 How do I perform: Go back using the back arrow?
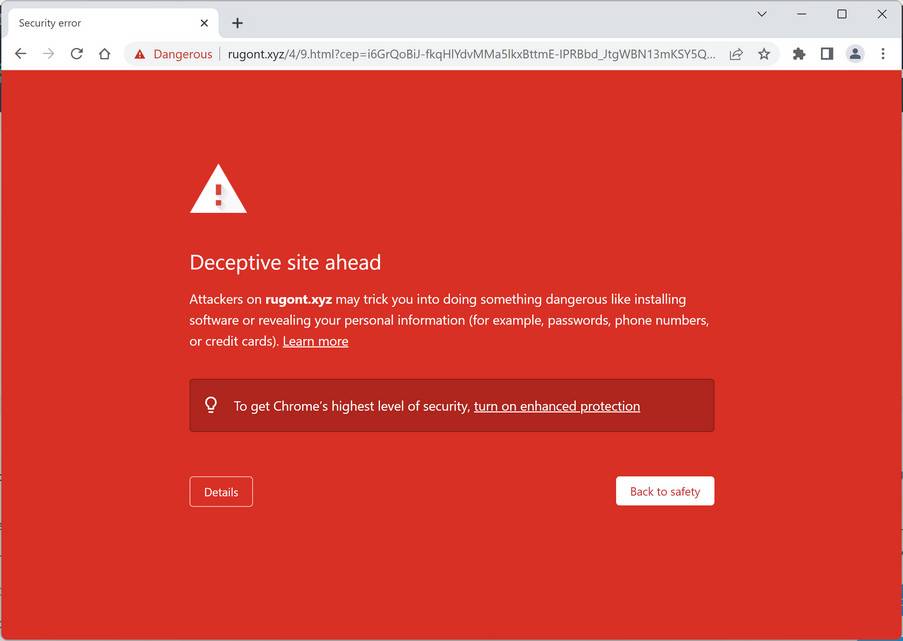(21, 54)
